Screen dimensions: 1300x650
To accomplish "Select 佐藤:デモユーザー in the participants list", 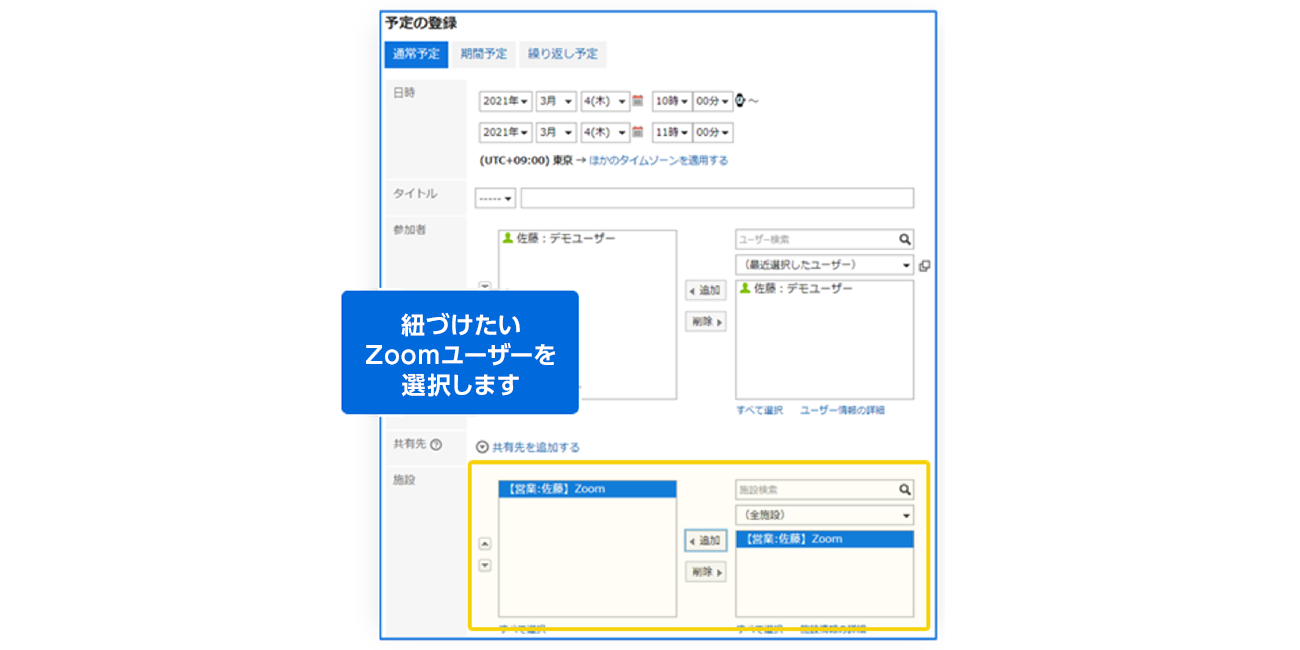I will click(587, 239).
